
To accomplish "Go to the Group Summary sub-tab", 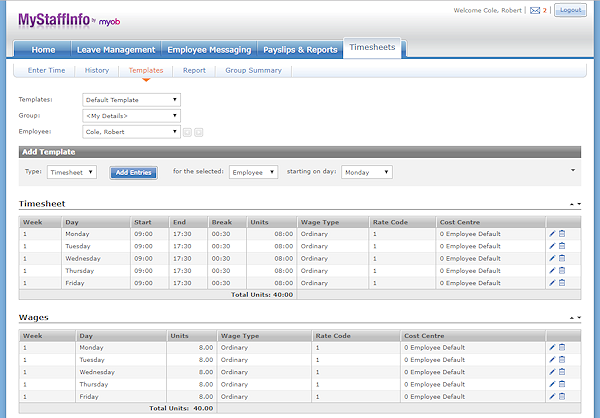I will pos(253,71).
